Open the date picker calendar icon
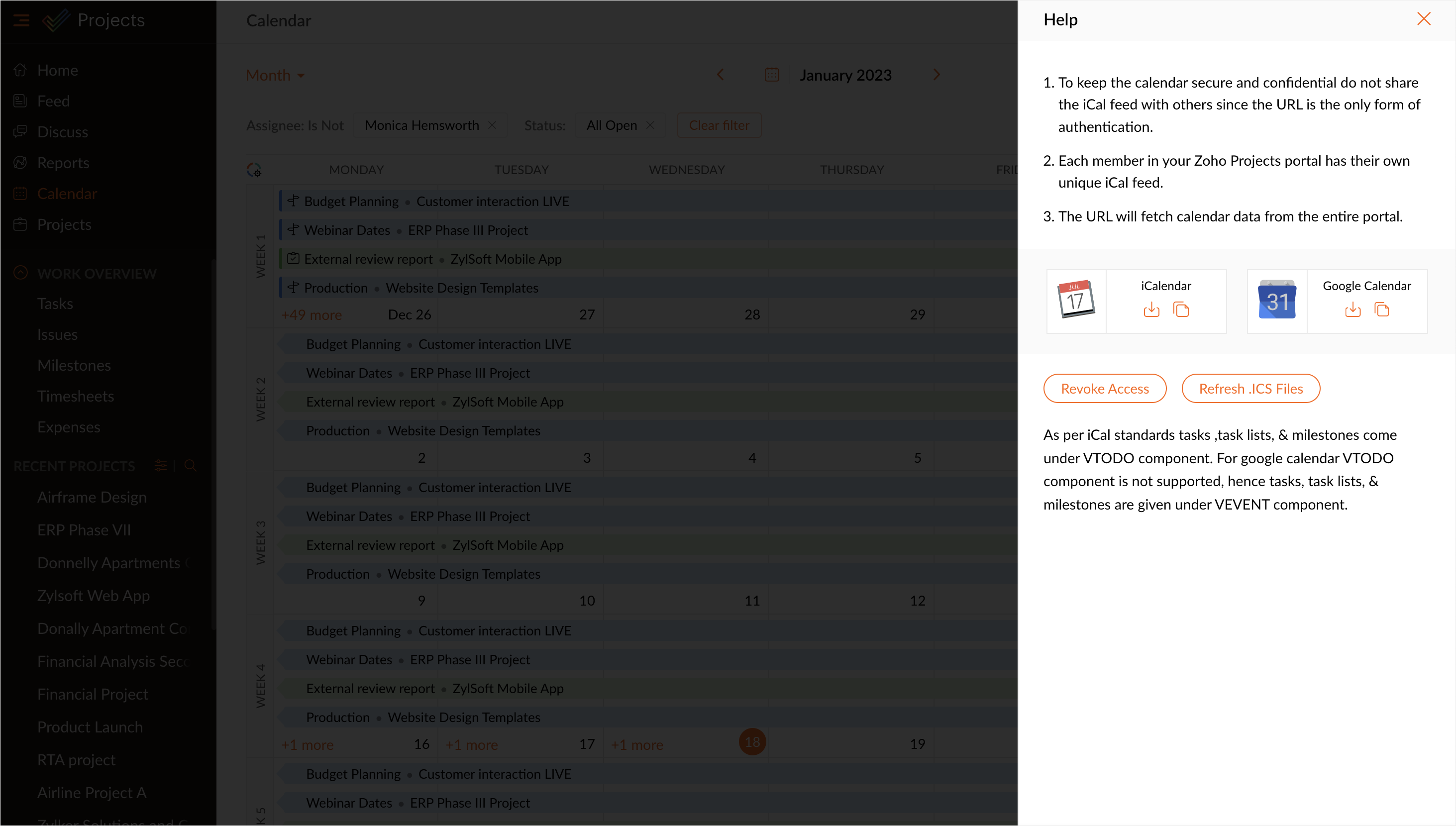Image resolution: width=1456 pixels, height=826 pixels. 771,75
